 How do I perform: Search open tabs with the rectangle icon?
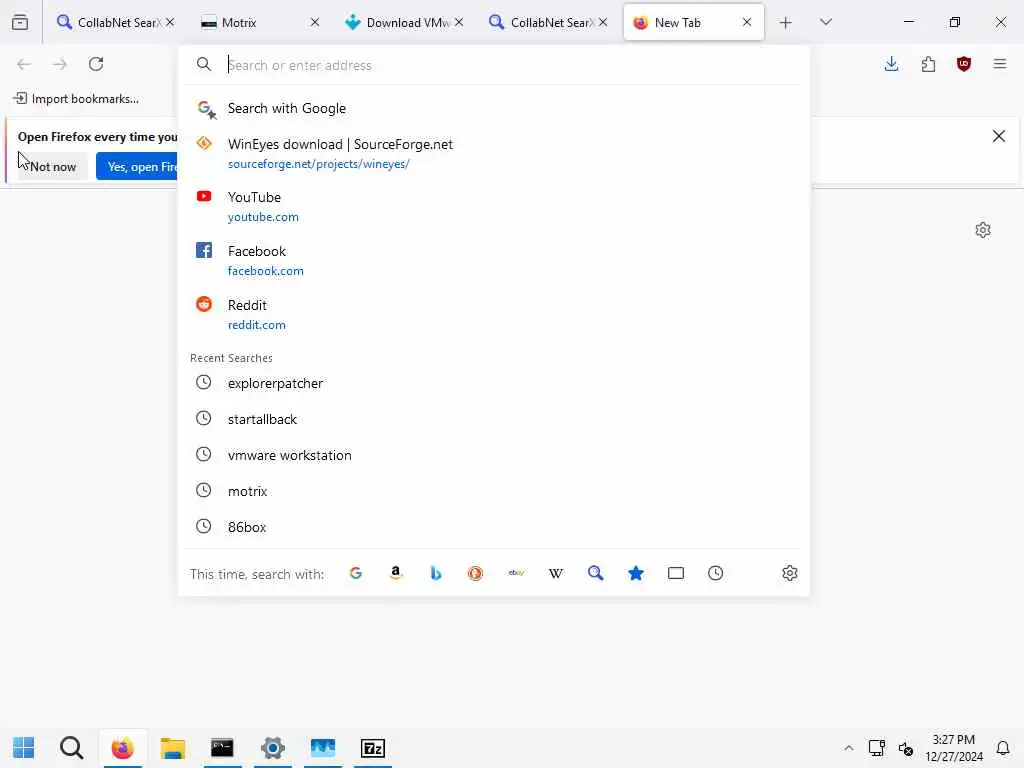point(676,573)
